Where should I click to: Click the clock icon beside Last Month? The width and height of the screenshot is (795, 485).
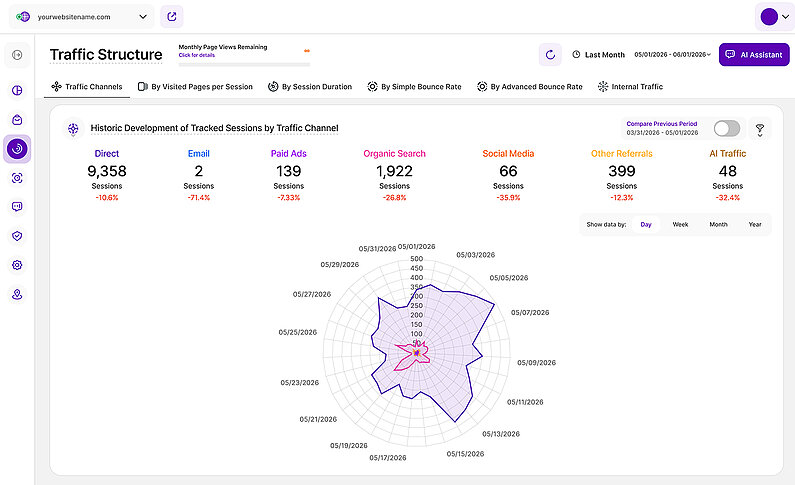(576, 54)
